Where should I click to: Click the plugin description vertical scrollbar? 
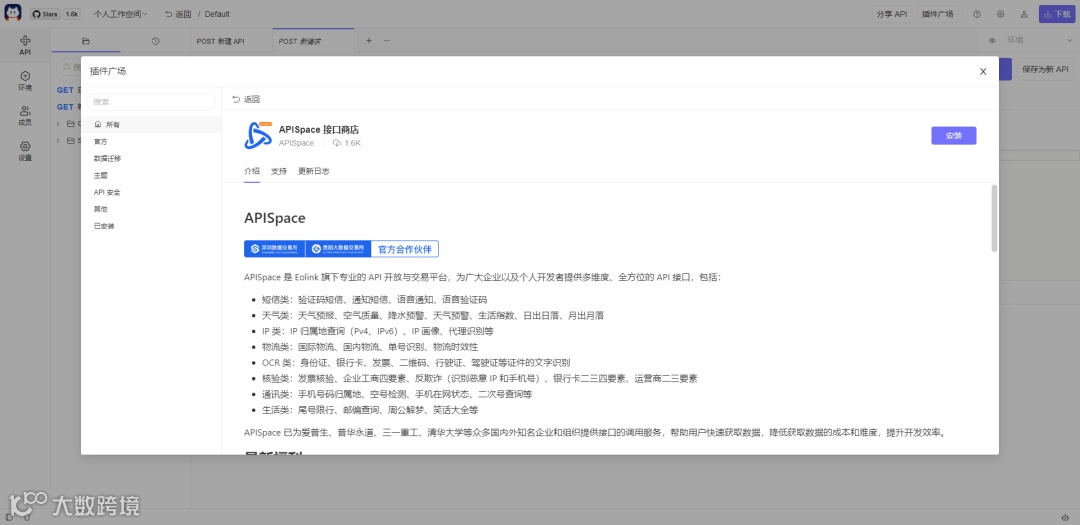pos(994,218)
